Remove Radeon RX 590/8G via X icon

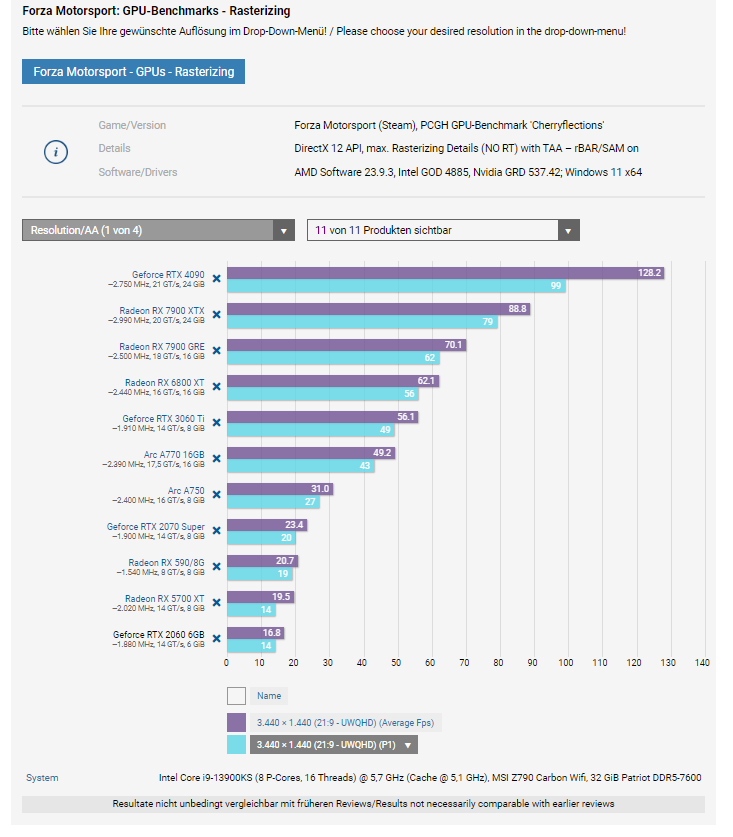pos(216,567)
